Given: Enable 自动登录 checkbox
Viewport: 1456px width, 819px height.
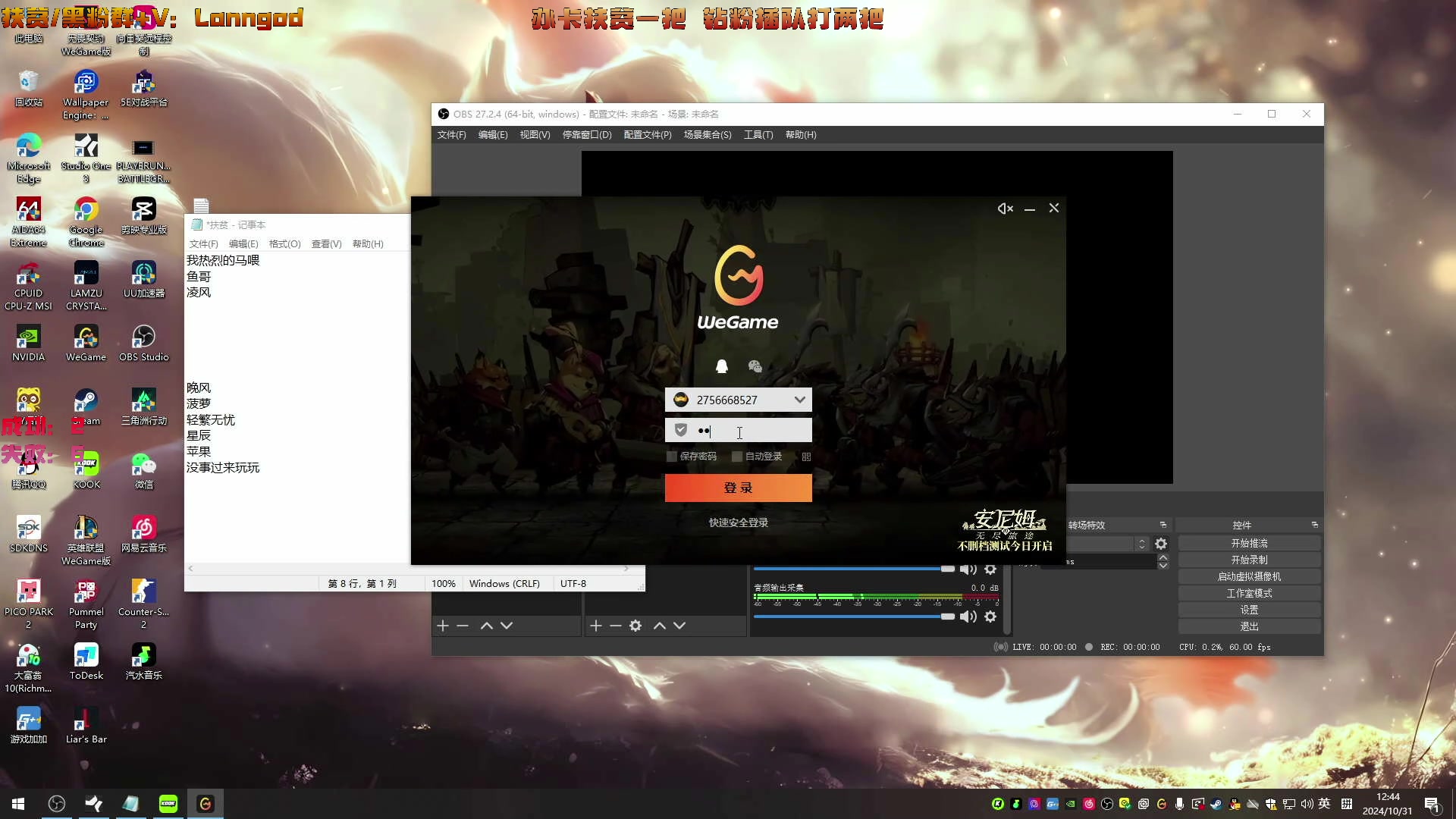Looking at the screenshot, I should pyautogui.click(x=736, y=457).
